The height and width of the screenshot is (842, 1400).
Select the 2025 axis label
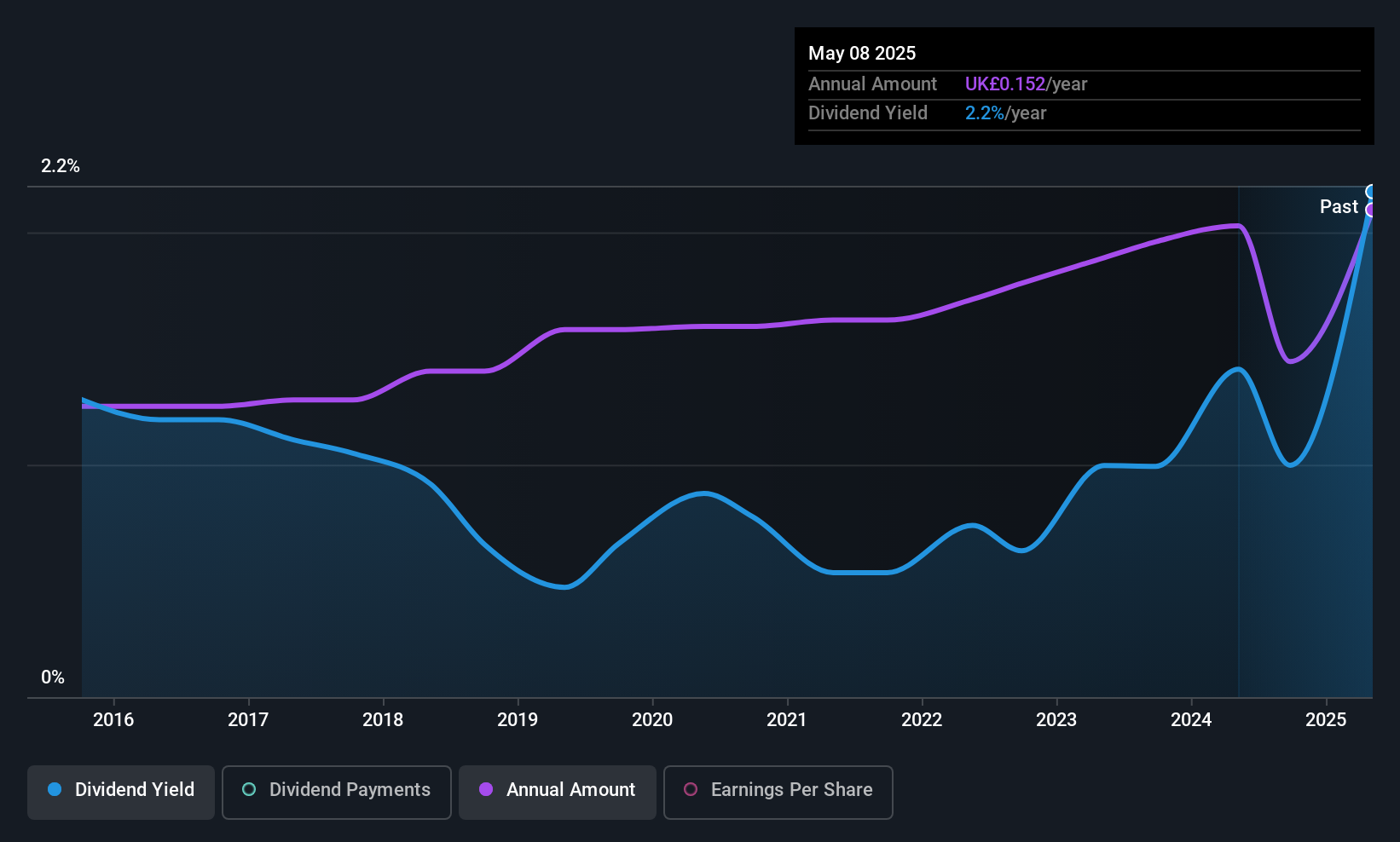1326,720
